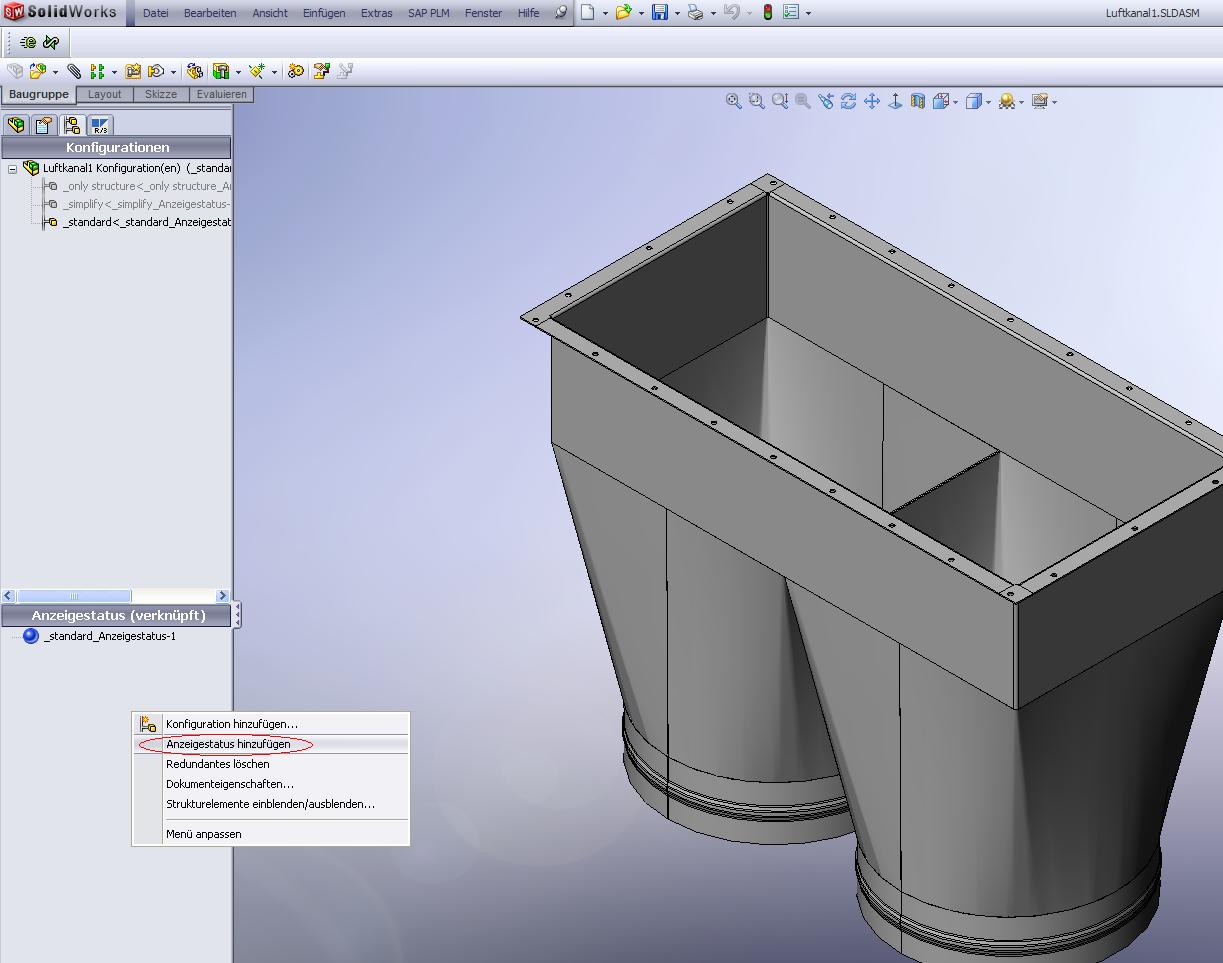1223x963 pixels.
Task: Click Konfiguration hinzufügen... menu entry
Action: (x=231, y=724)
